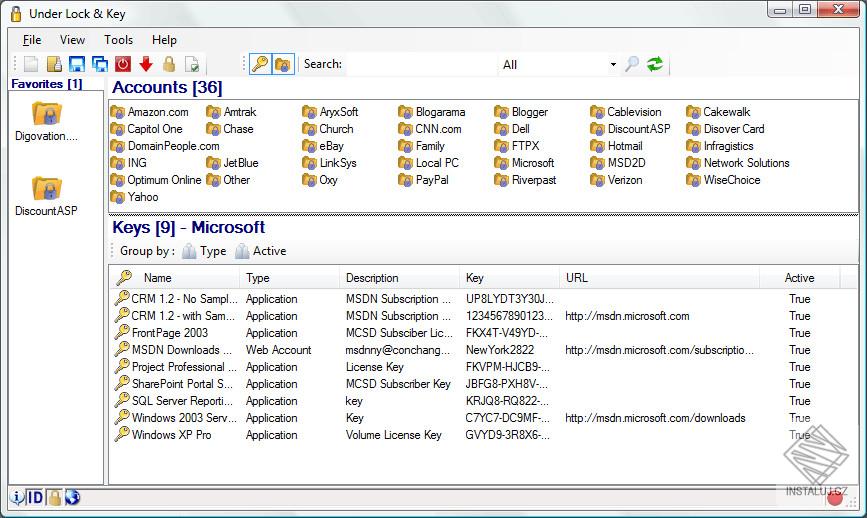The width and height of the screenshot is (867, 518).
Task: Click the new blank file toolbar icon
Action: [x=31, y=64]
